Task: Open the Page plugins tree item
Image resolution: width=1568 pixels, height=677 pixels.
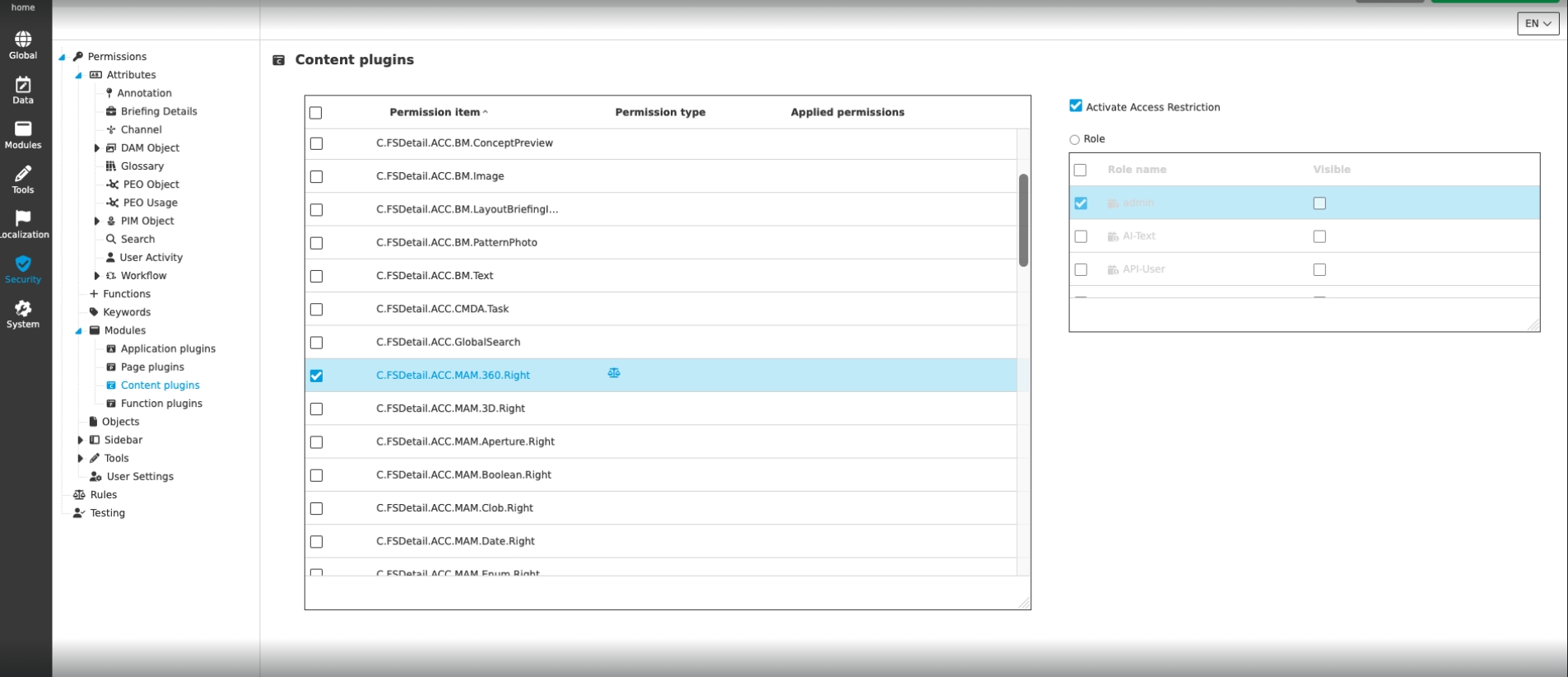Action: click(x=152, y=367)
